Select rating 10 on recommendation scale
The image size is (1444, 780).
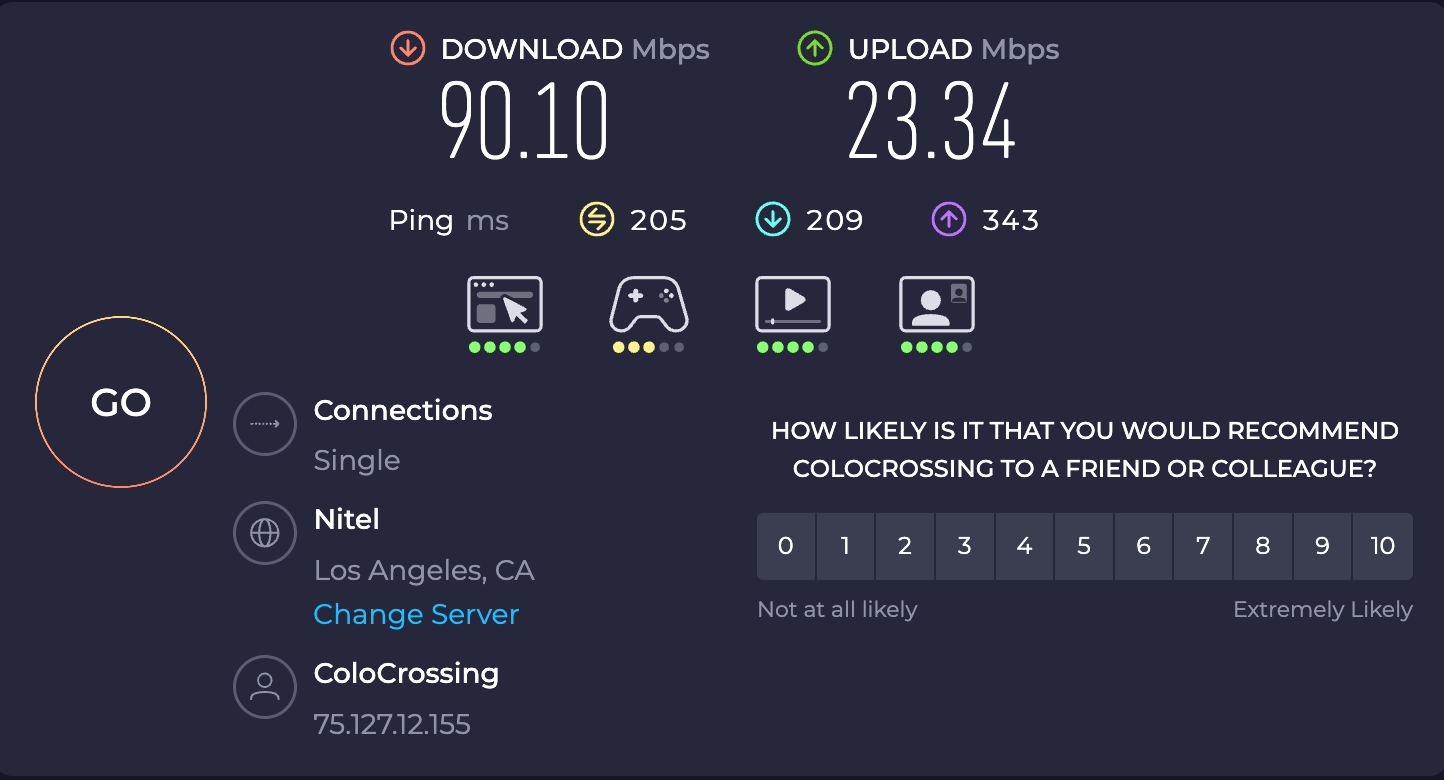click(1382, 546)
